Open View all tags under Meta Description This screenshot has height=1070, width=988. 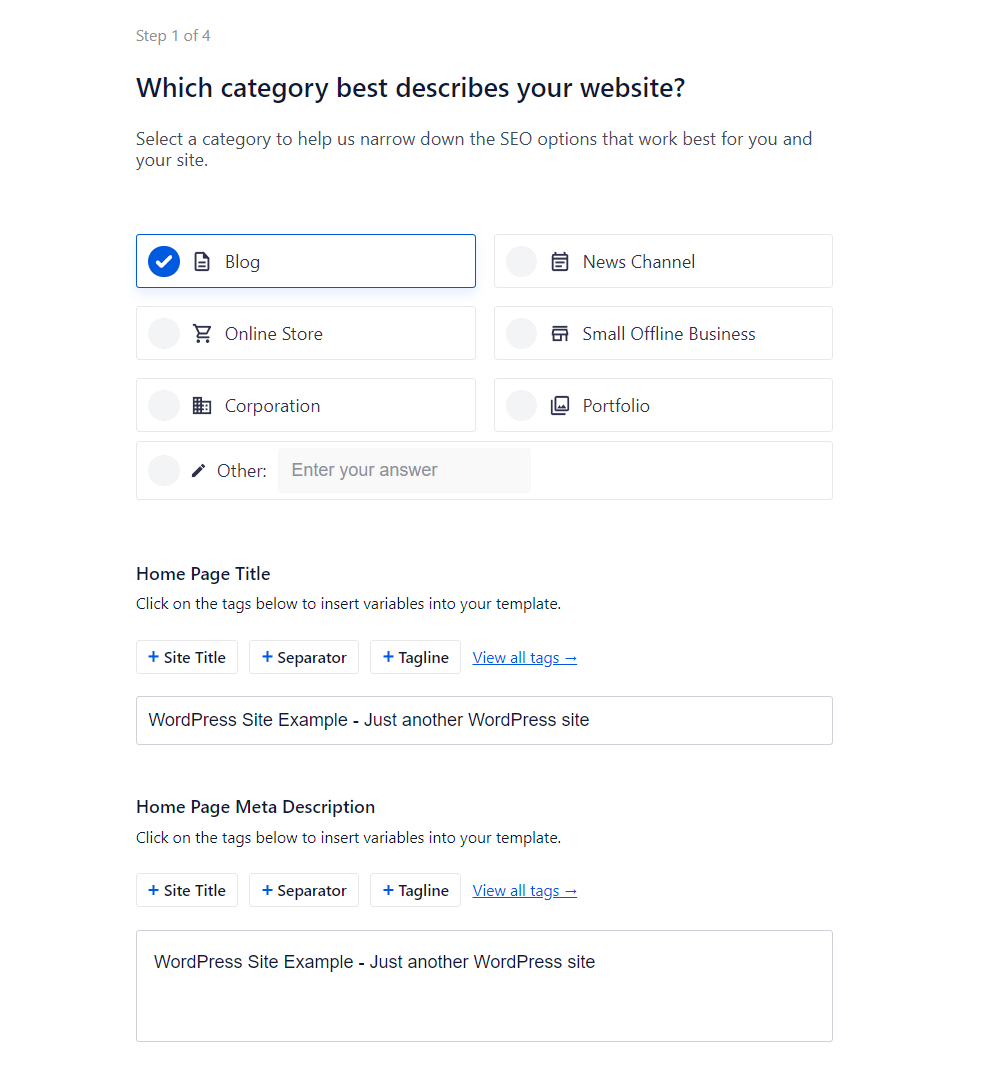point(524,891)
